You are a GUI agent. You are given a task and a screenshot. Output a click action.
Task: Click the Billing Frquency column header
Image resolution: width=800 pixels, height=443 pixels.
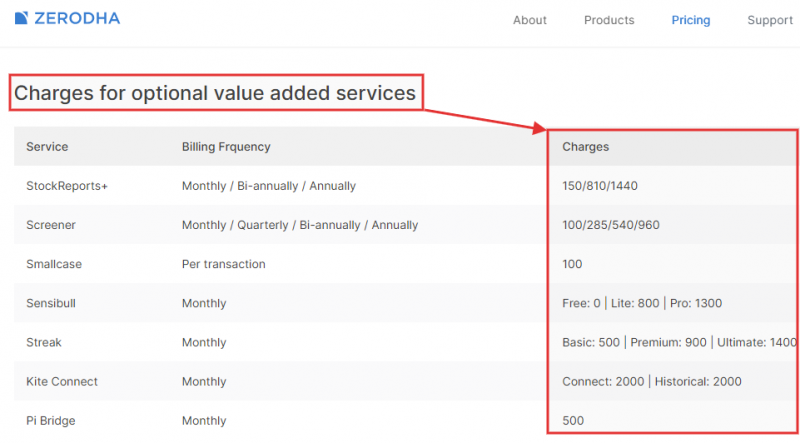coord(226,146)
